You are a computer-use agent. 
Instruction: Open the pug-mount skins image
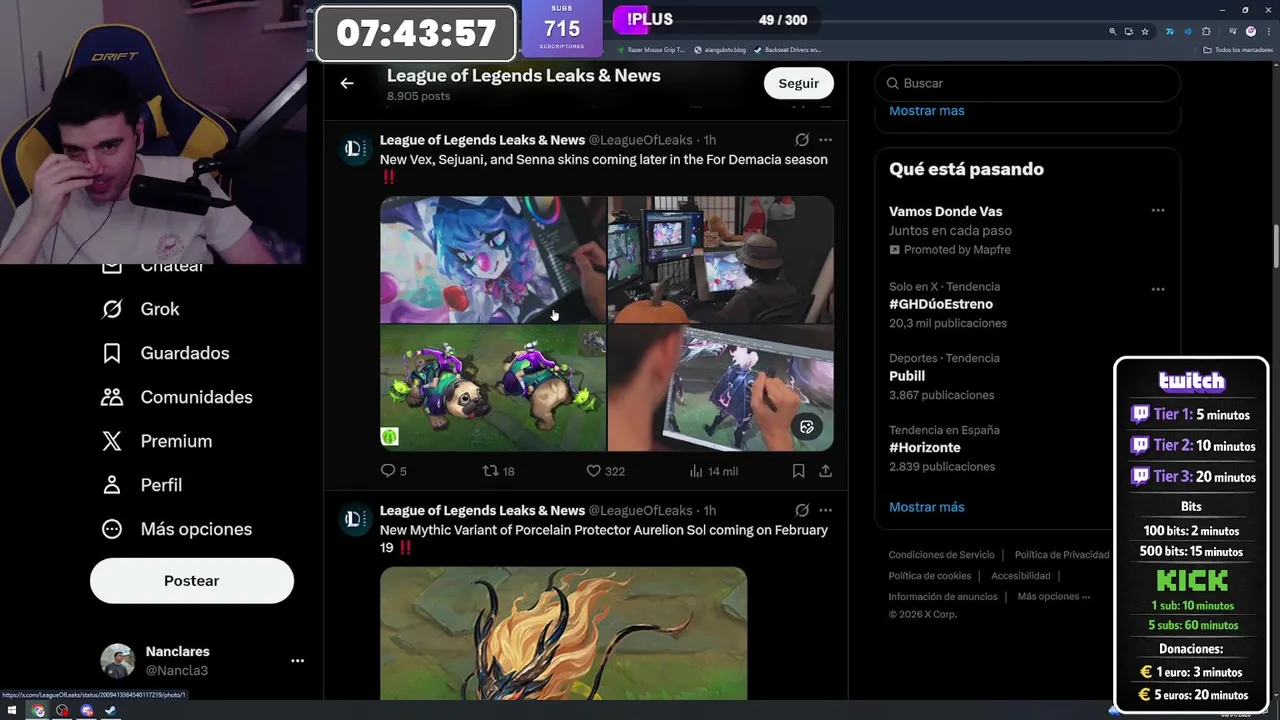coord(493,388)
